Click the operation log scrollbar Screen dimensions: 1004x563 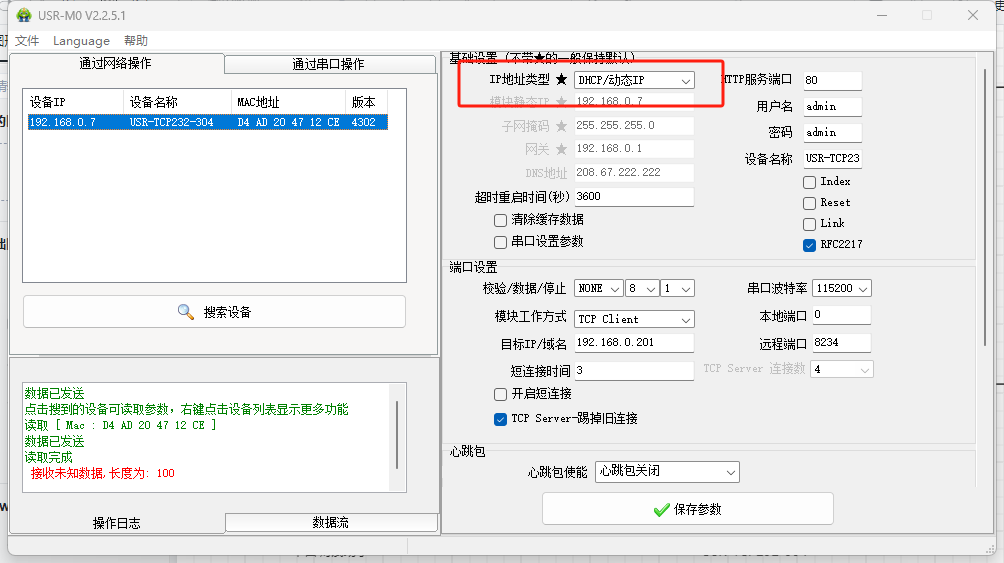click(x=397, y=435)
